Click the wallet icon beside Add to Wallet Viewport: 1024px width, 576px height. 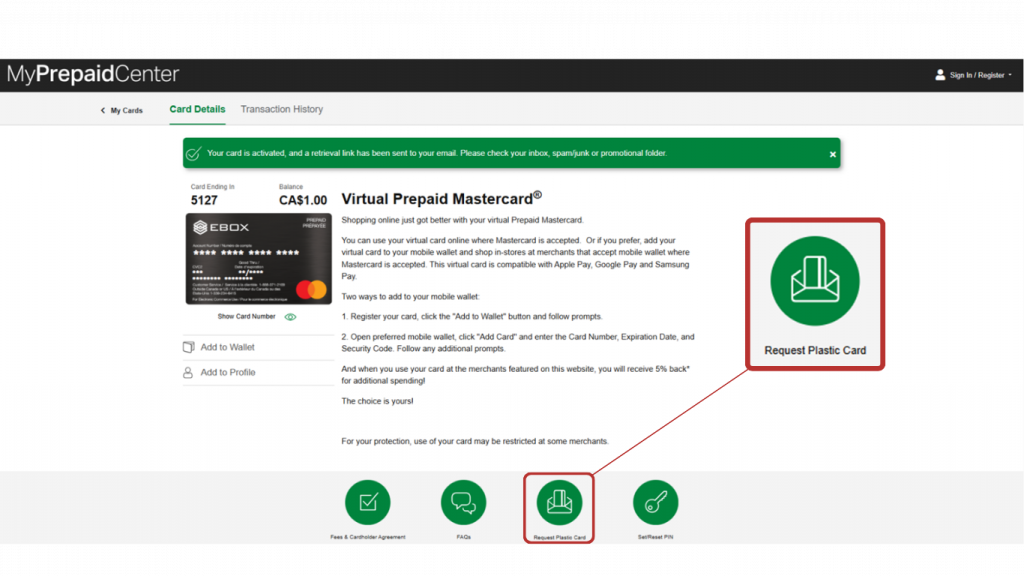[188, 347]
